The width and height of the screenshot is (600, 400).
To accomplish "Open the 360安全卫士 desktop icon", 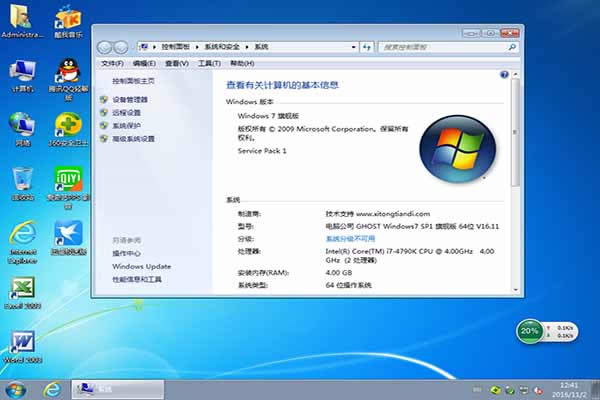I will point(68,126).
